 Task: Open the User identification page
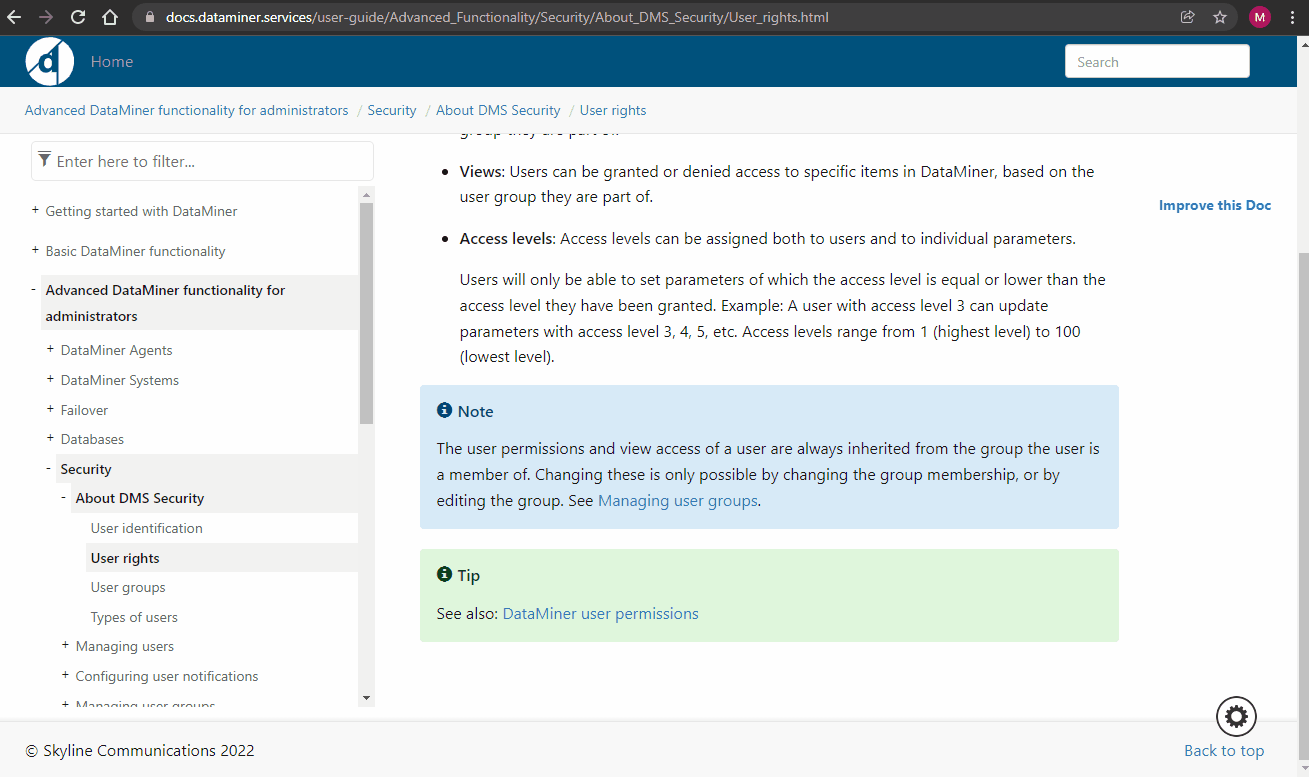146,528
